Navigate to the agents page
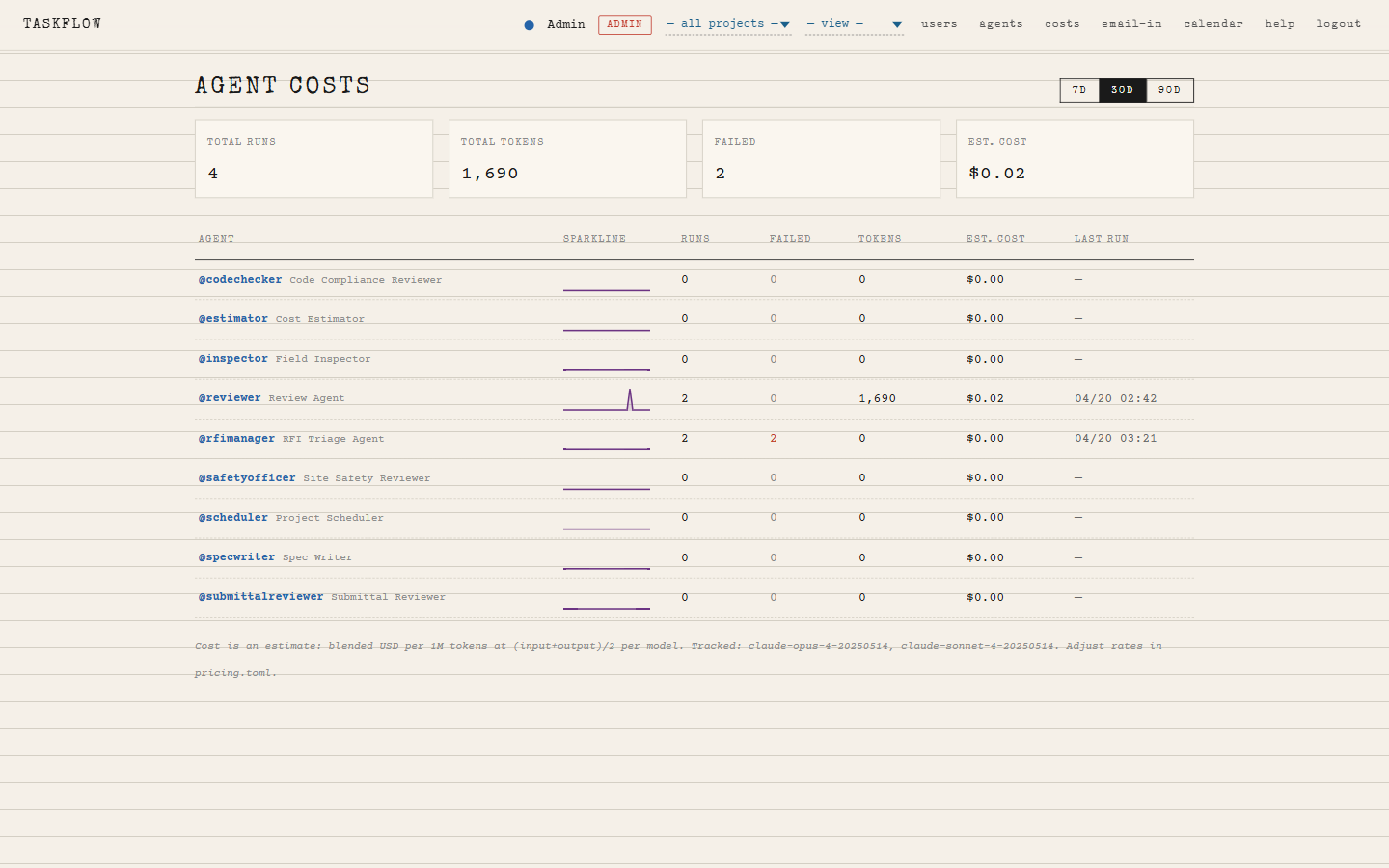This screenshot has width=1389, height=868. (x=1000, y=24)
